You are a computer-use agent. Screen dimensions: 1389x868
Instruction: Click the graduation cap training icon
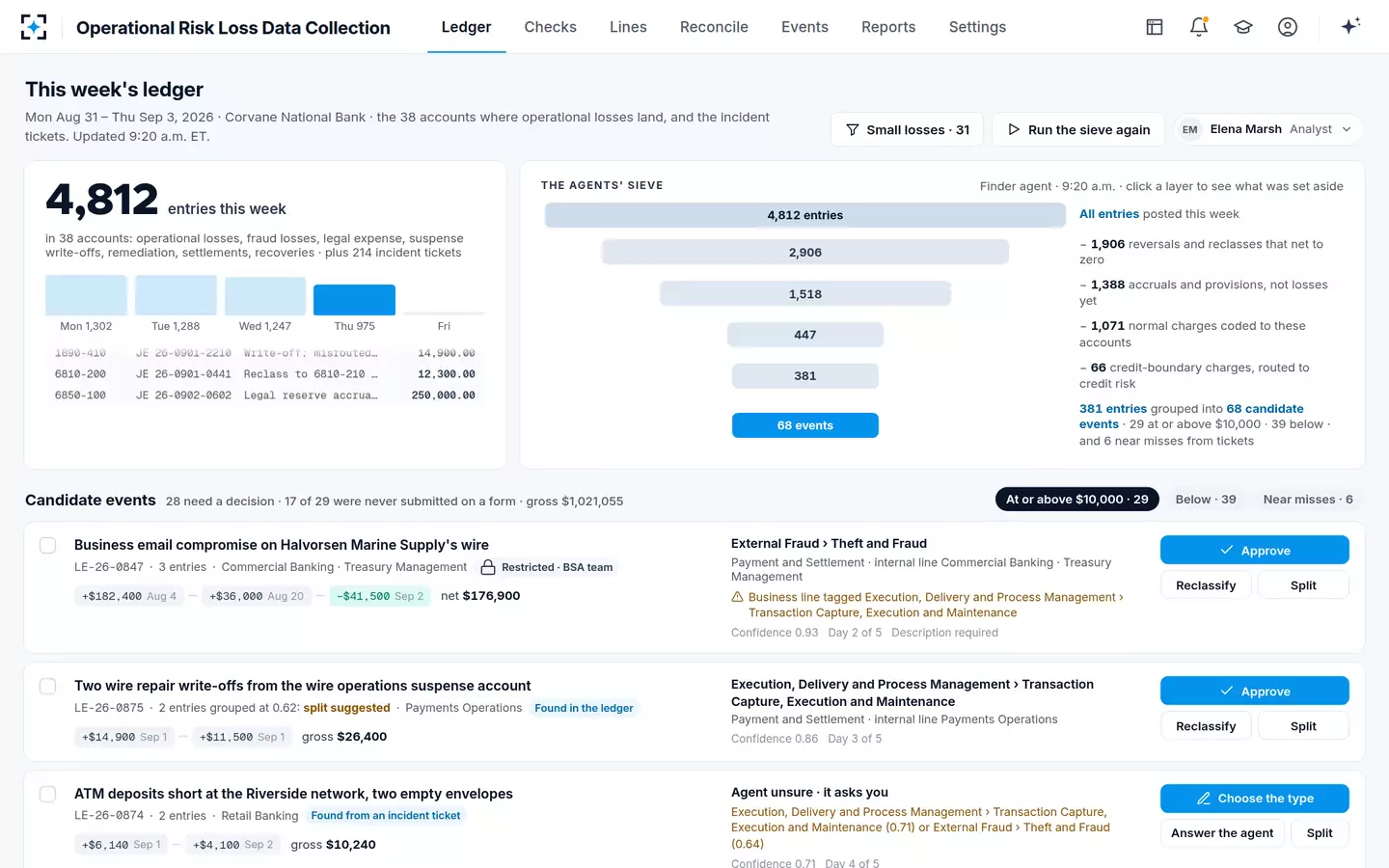1243,27
